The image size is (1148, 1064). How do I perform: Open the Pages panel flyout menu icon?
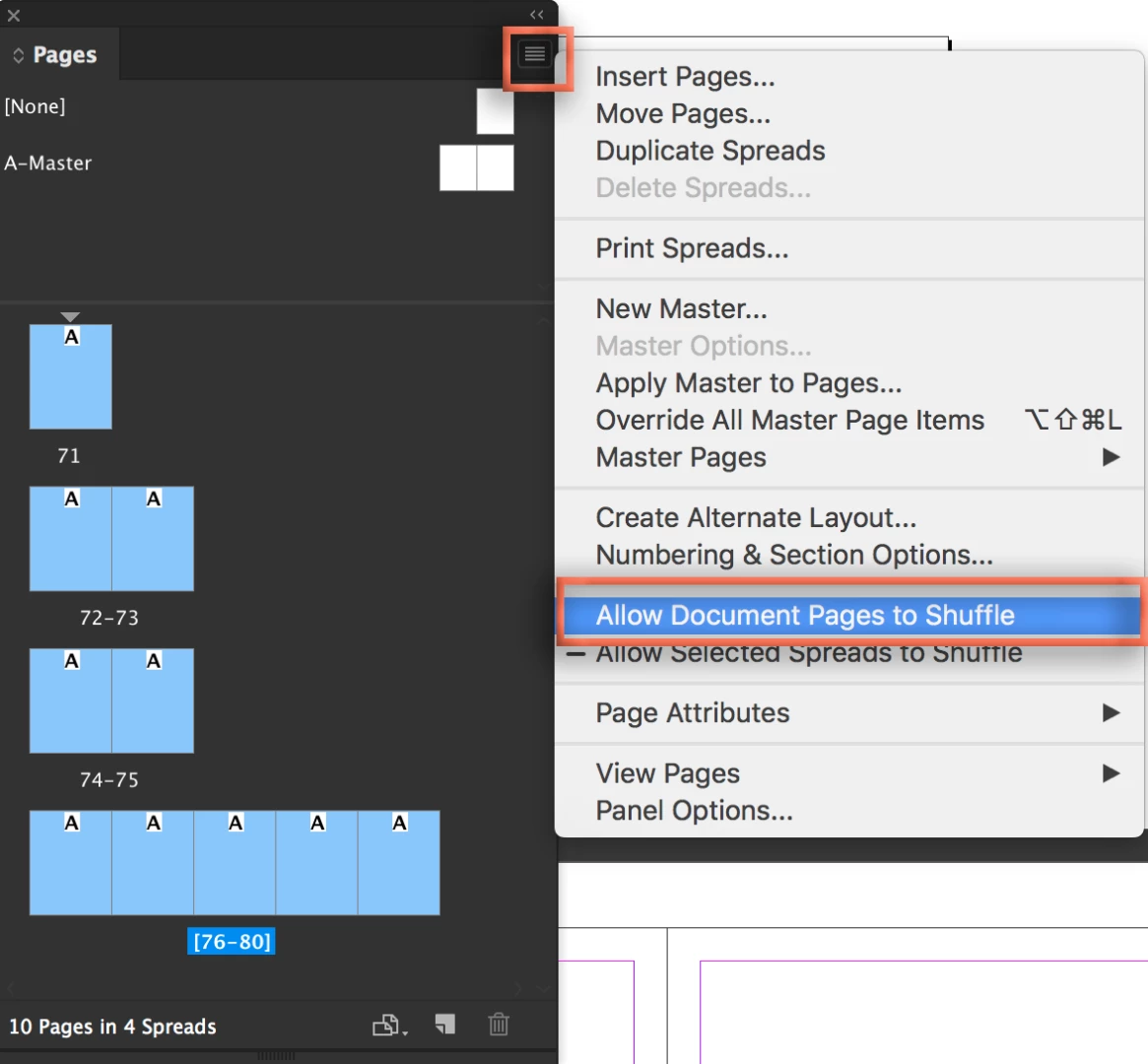534,54
